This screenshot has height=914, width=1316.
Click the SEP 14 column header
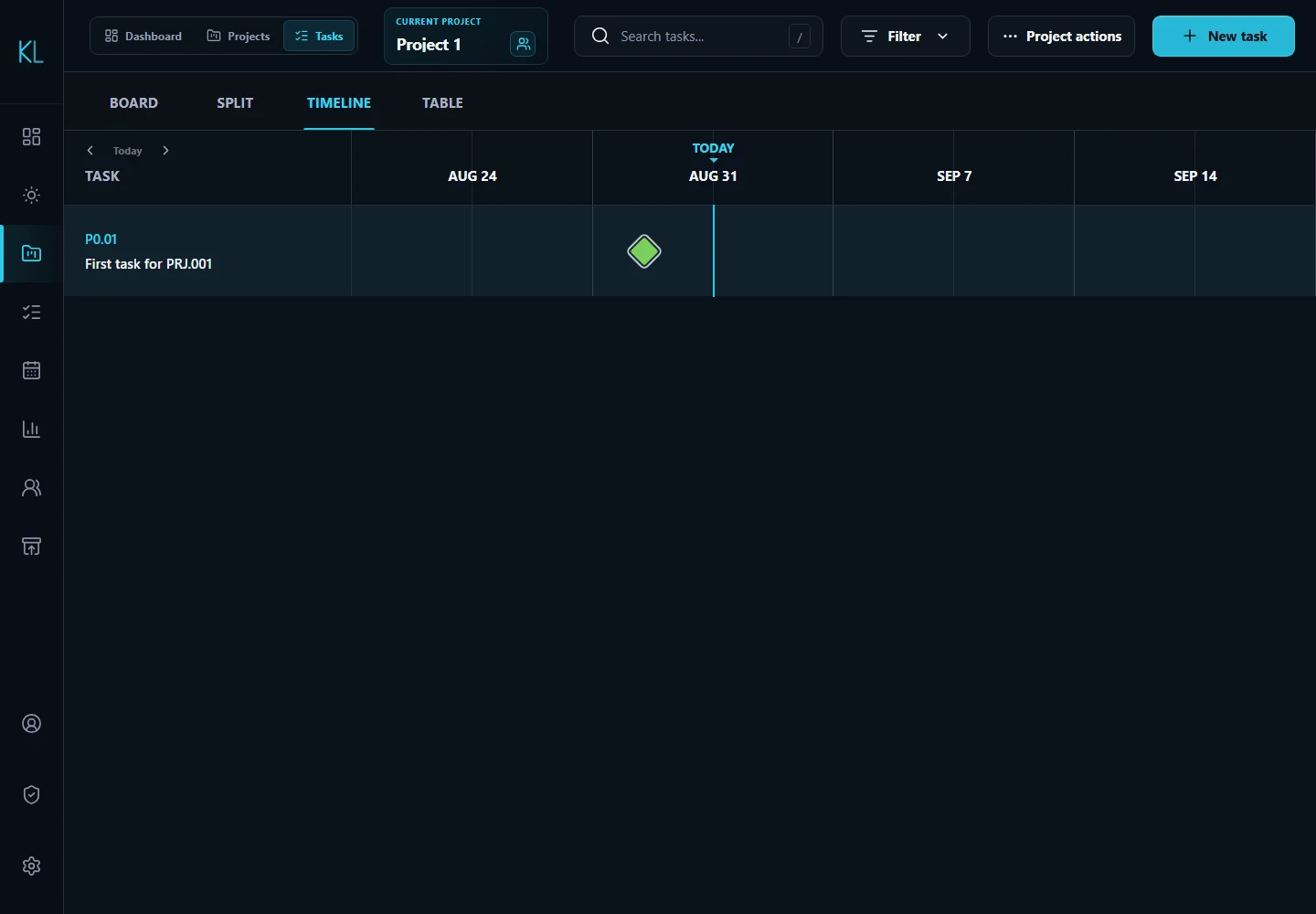click(1195, 176)
